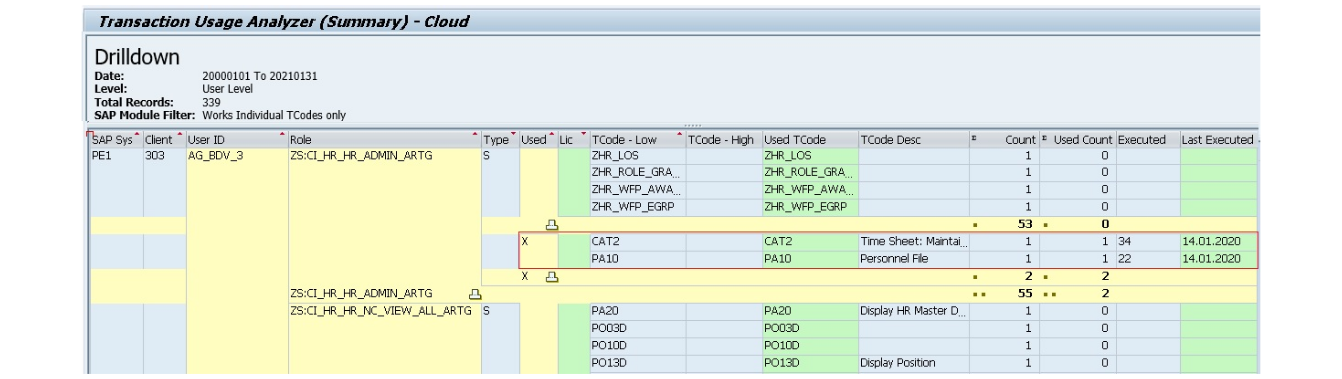Select the Used Count column header
The image size is (1342, 379).
click(x=1078, y=141)
